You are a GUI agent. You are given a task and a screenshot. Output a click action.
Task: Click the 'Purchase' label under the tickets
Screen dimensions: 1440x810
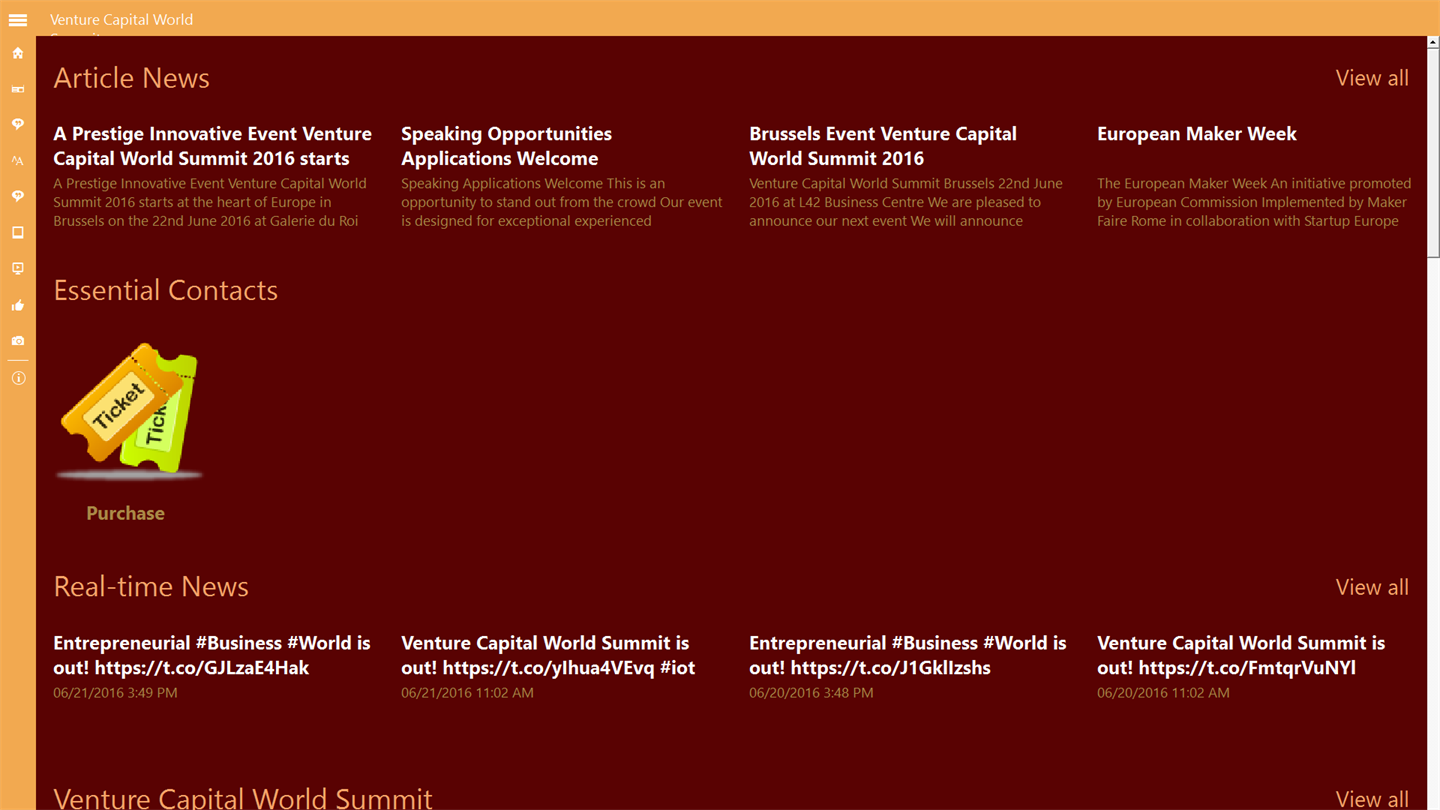click(x=125, y=513)
